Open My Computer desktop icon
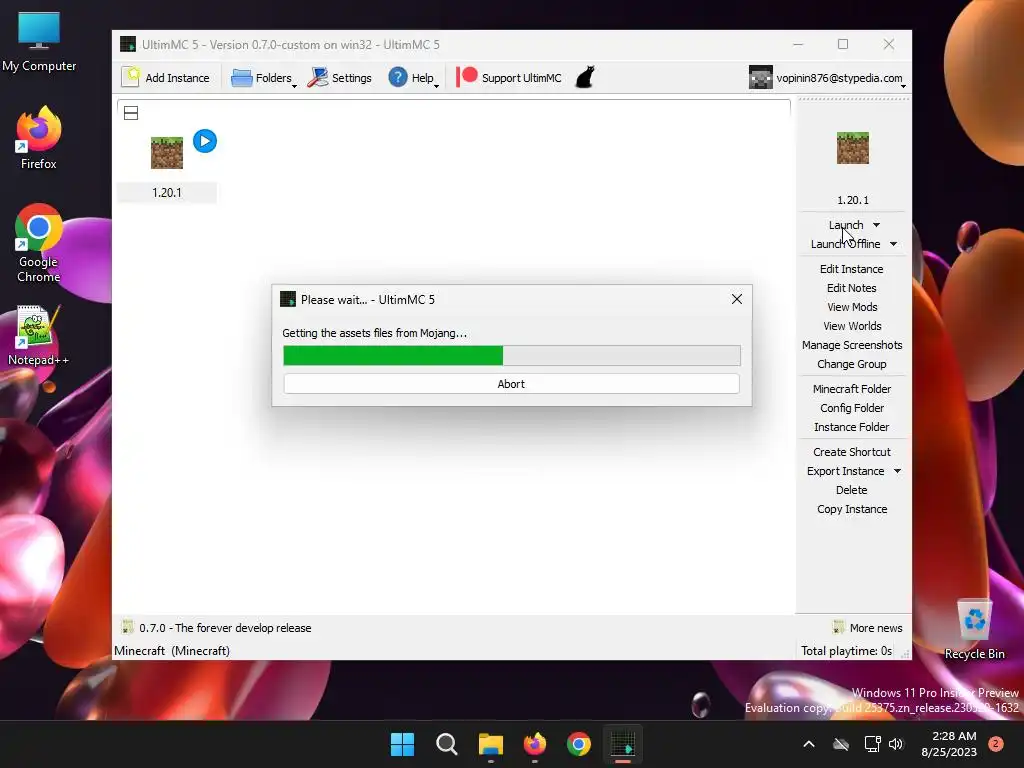The width and height of the screenshot is (1024, 768). tap(39, 42)
